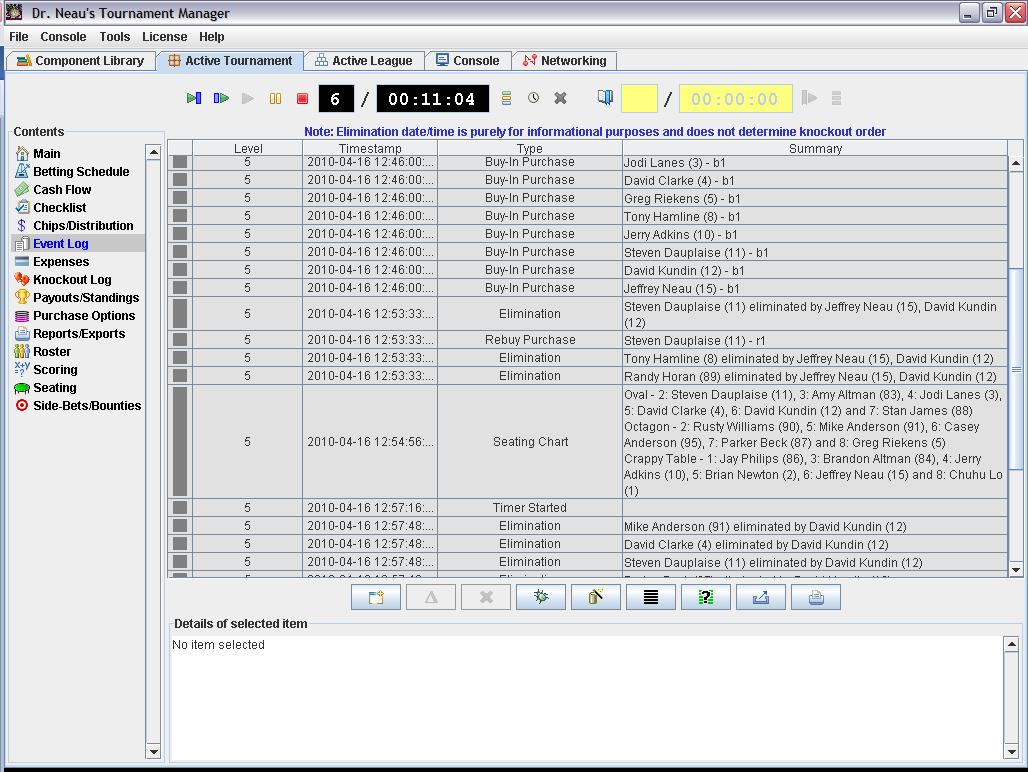Click the gray X icon beside the clock
Screen dimensions: 1028x772
point(561,98)
